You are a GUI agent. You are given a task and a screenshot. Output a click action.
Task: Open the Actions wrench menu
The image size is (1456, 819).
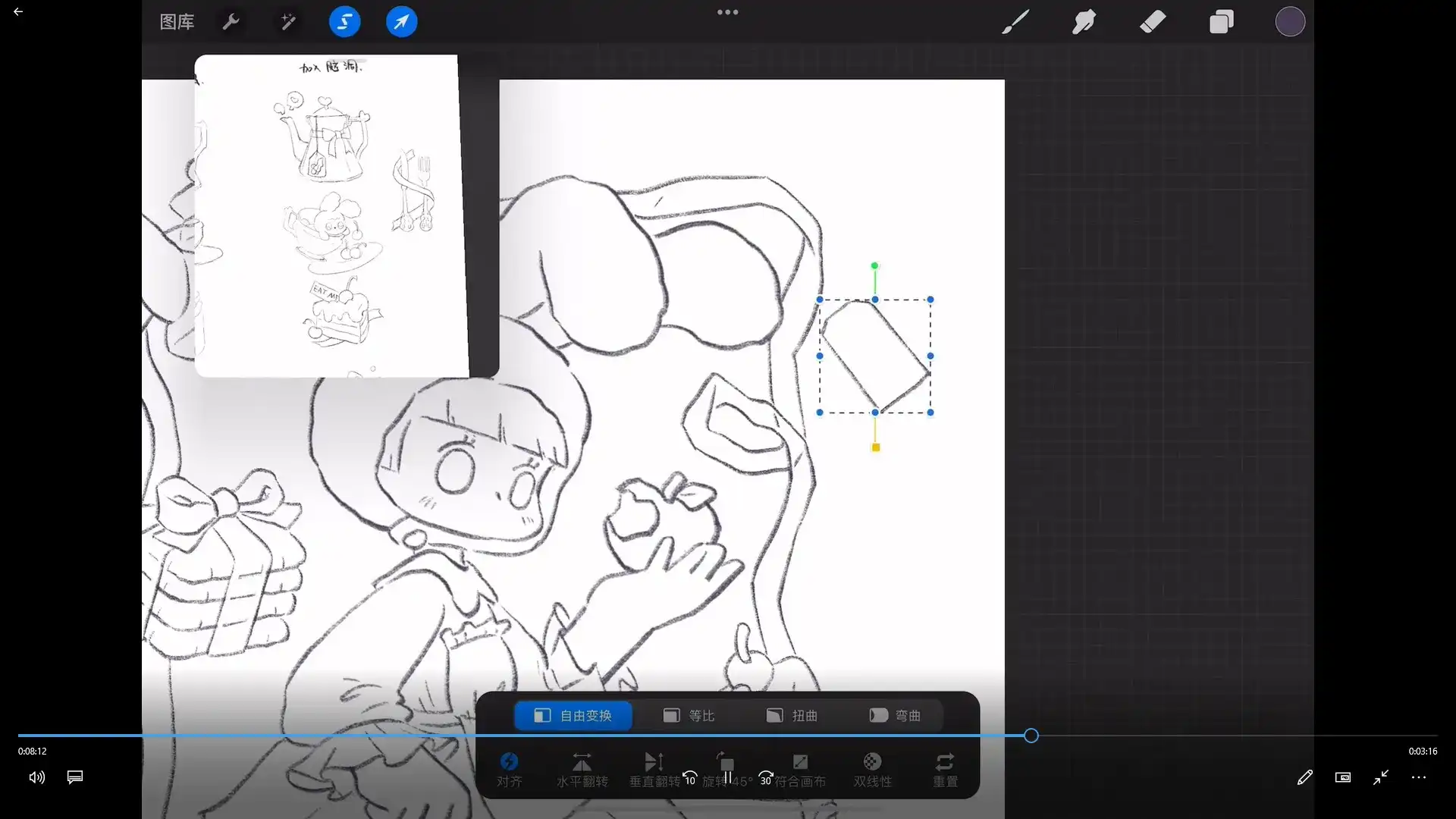coord(231,22)
